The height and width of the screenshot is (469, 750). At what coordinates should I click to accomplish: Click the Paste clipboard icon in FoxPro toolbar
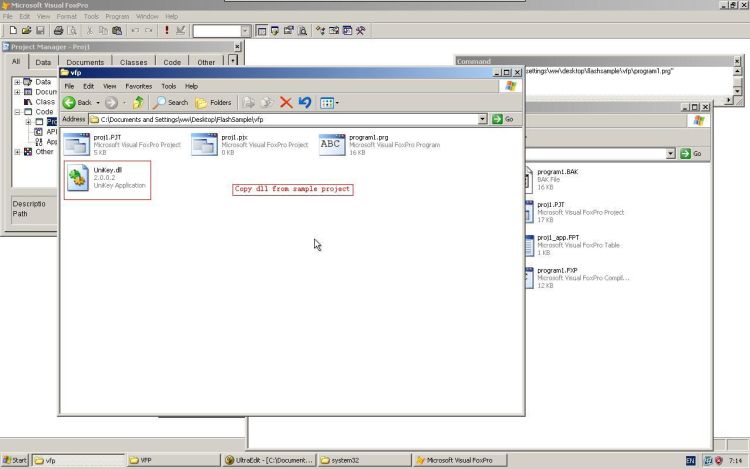point(117,31)
